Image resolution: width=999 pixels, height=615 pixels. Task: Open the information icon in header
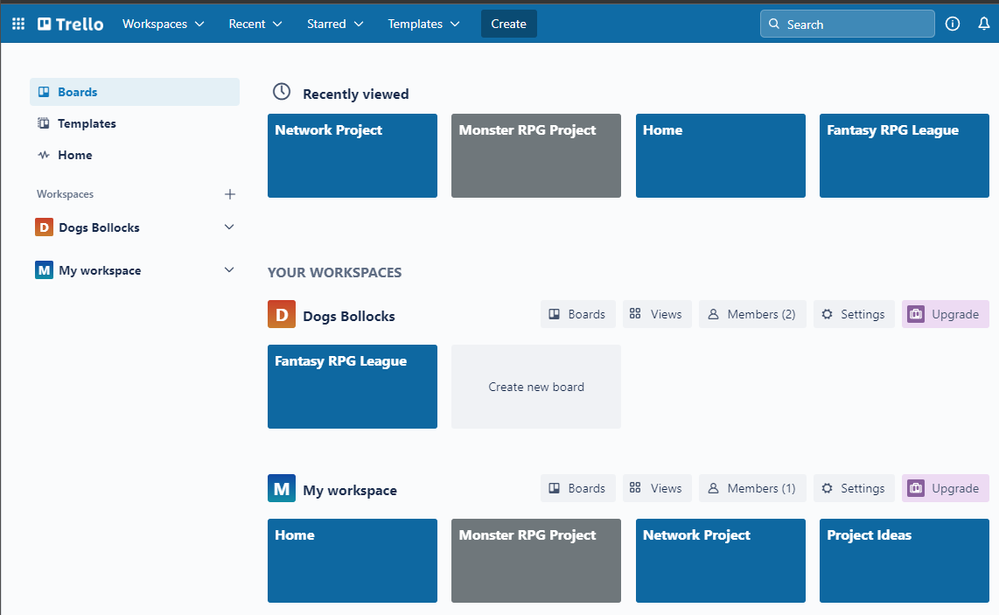coord(952,24)
